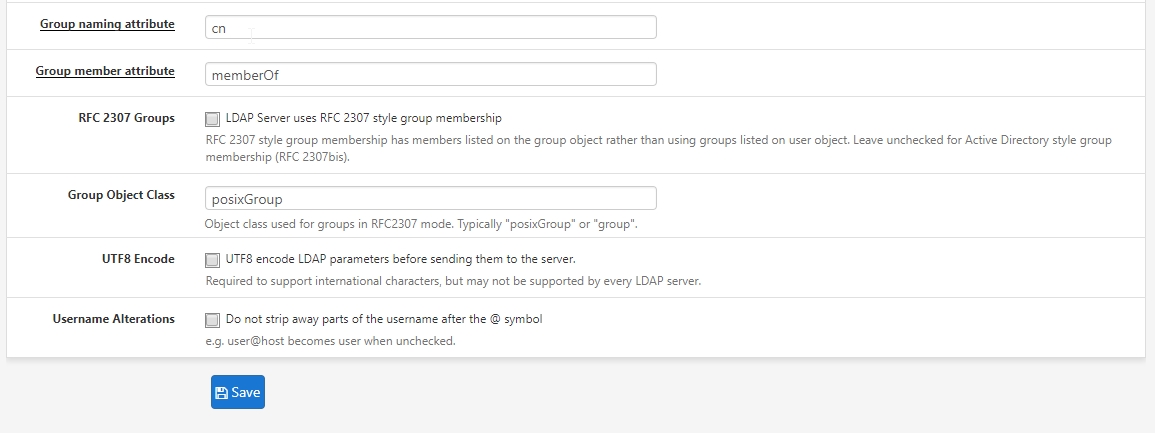Click the "Object class used for groups" help text
This screenshot has height=433, width=1155.
tap(420, 224)
